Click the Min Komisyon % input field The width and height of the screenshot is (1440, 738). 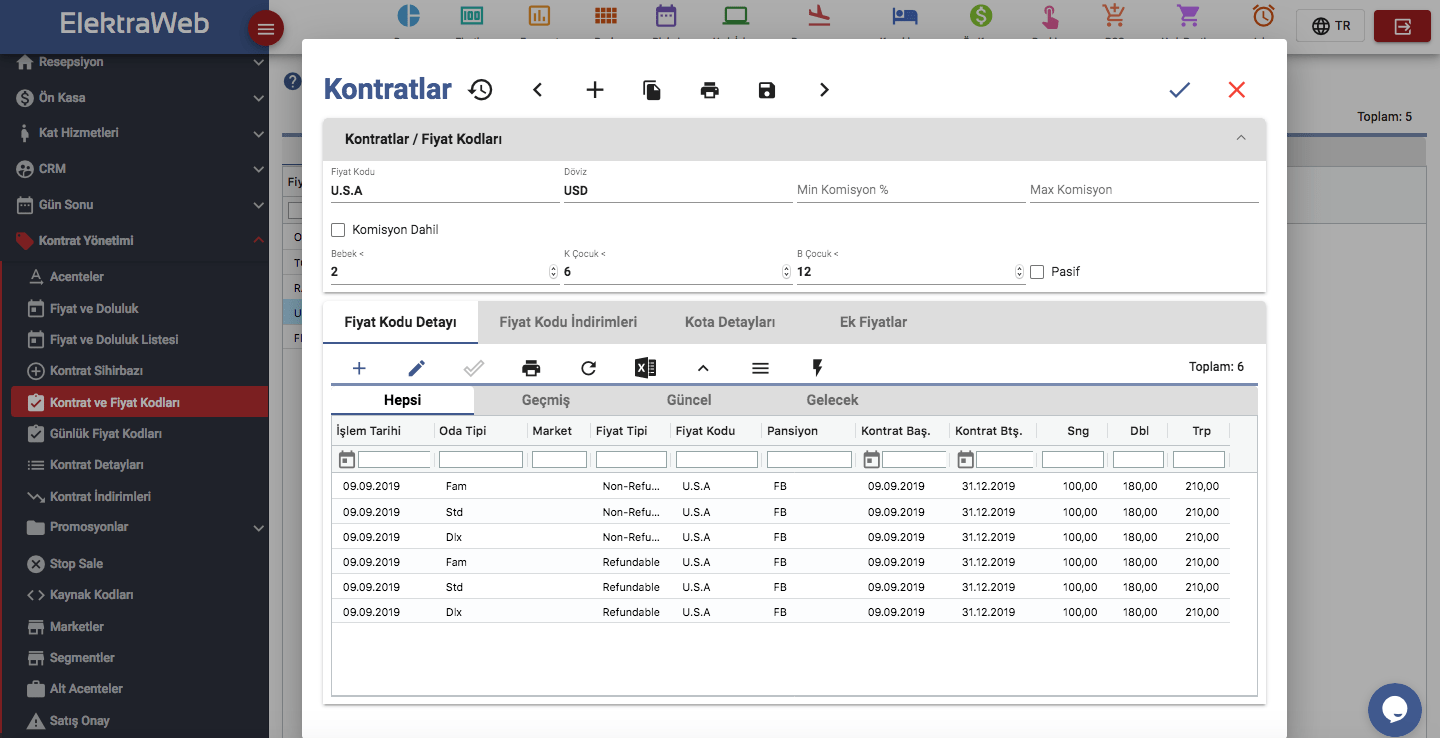tap(911, 190)
